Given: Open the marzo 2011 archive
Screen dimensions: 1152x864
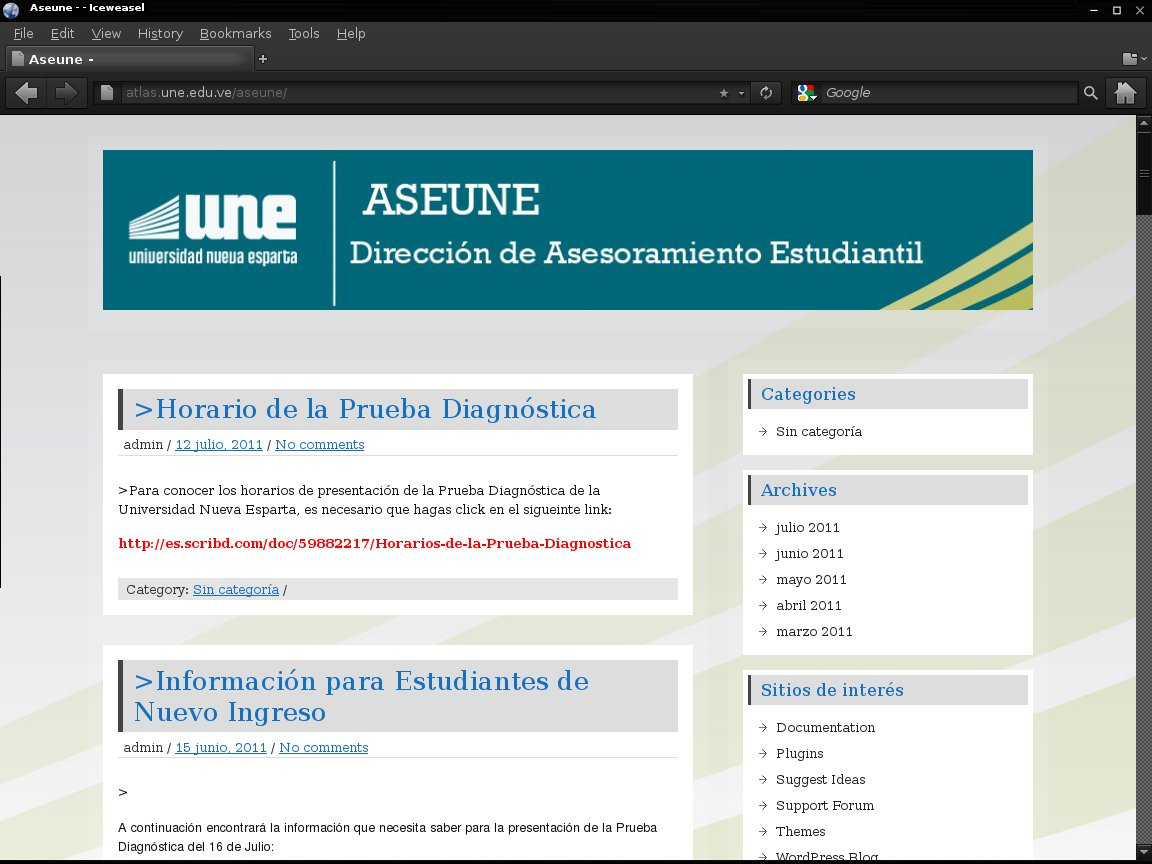Looking at the screenshot, I should [x=814, y=632].
